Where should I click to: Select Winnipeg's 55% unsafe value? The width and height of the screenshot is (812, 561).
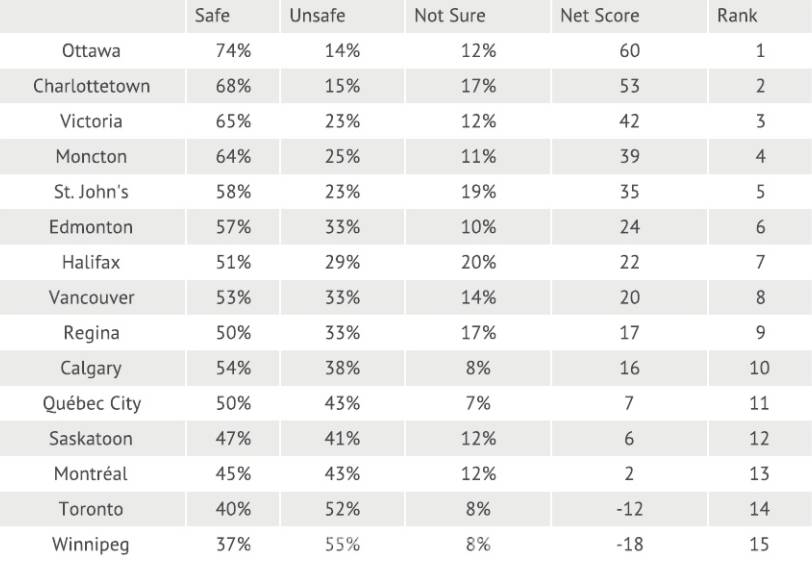coord(342,545)
